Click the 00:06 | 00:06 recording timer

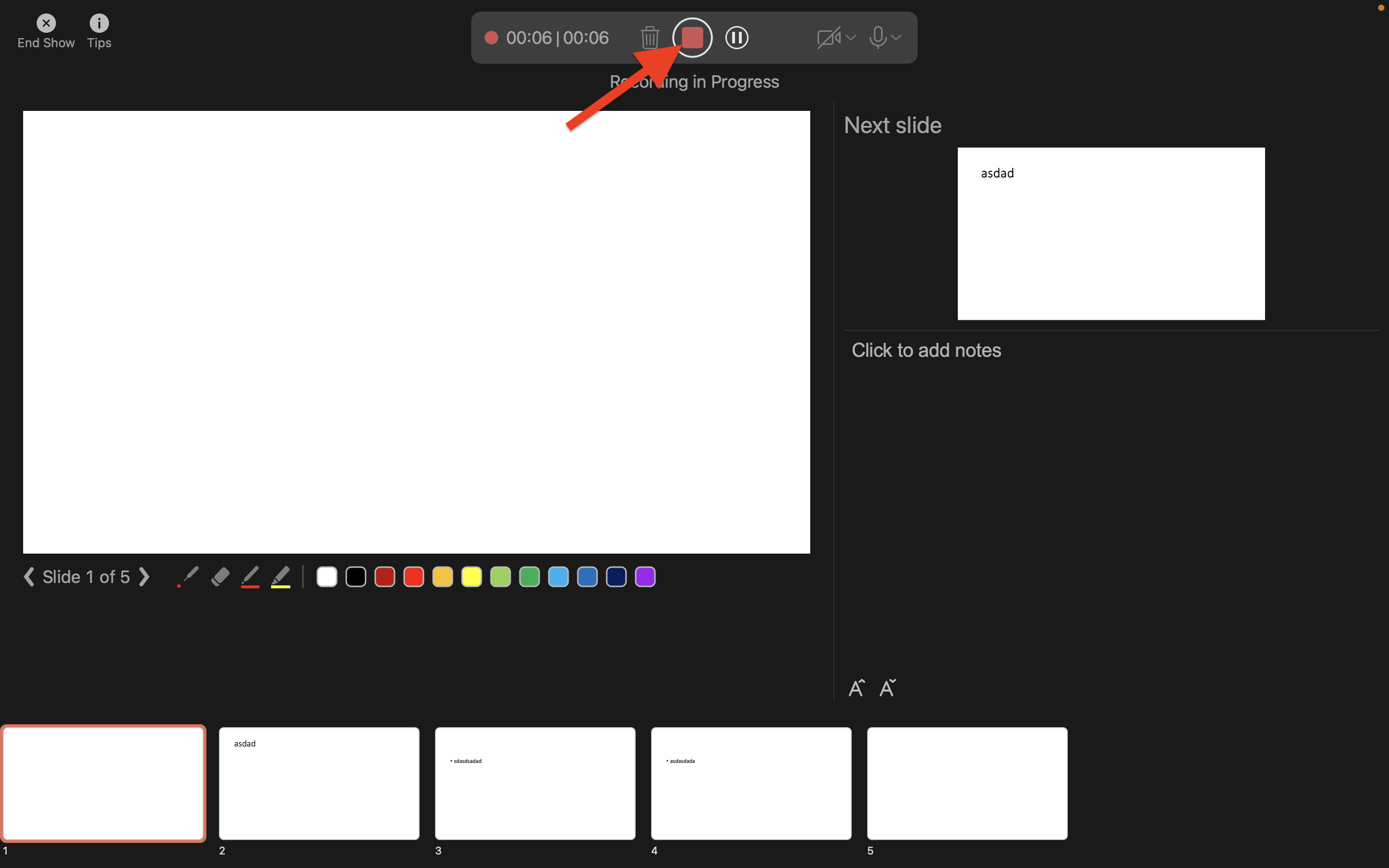pyautogui.click(x=557, y=38)
